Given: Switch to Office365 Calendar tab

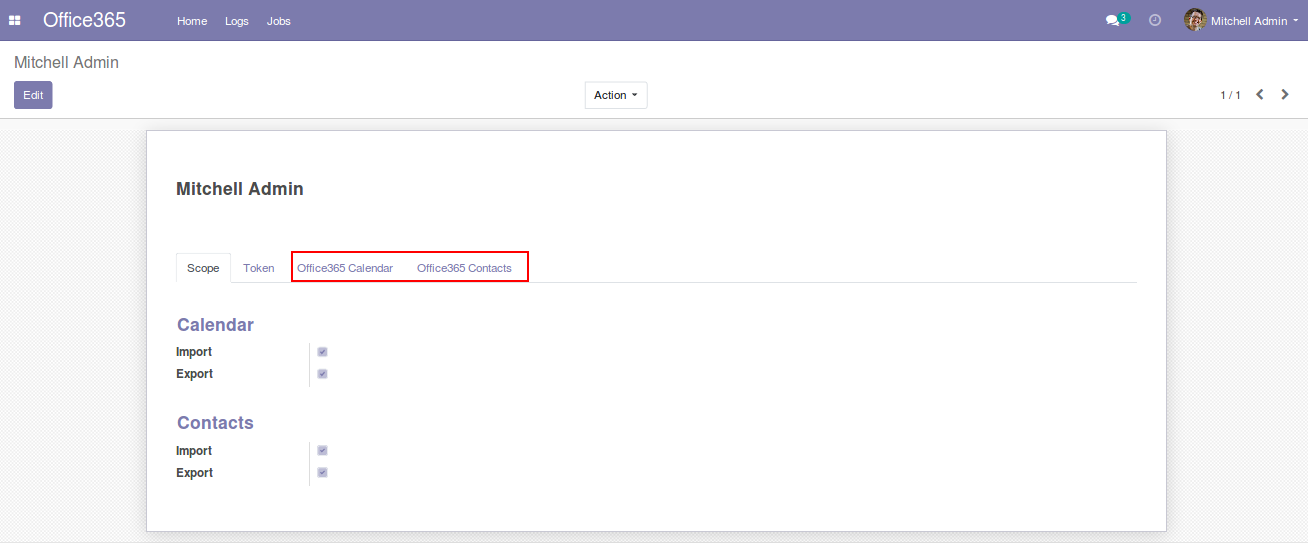Looking at the screenshot, I should [x=345, y=268].
